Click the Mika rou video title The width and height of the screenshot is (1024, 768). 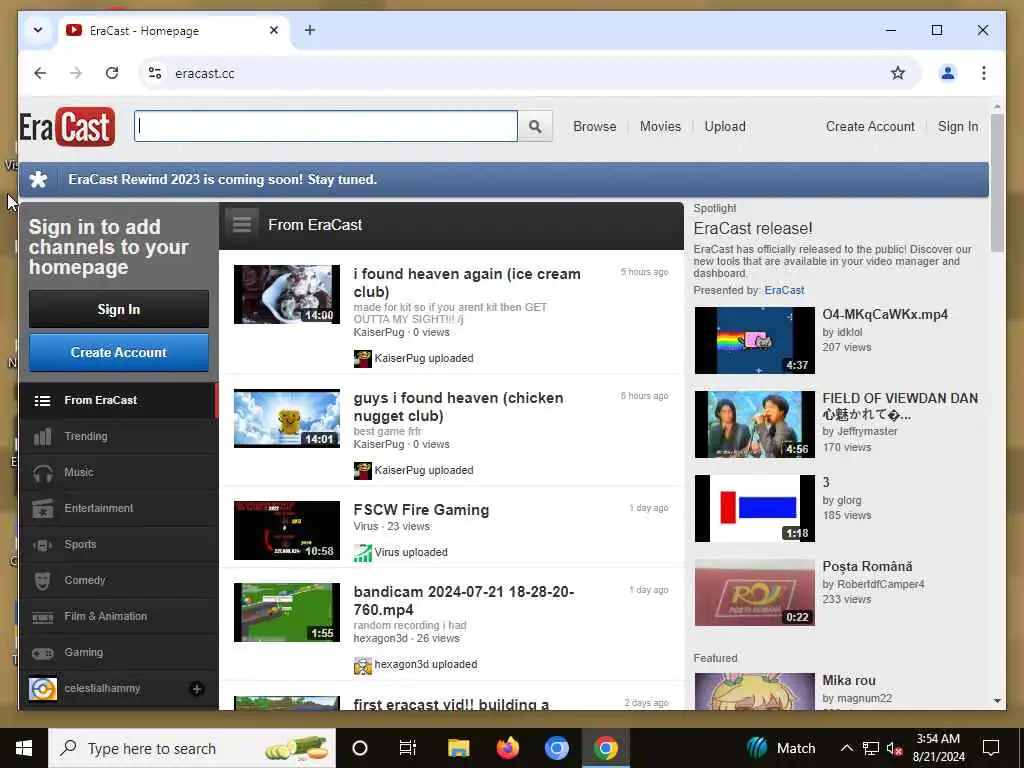pyautogui.click(x=849, y=680)
